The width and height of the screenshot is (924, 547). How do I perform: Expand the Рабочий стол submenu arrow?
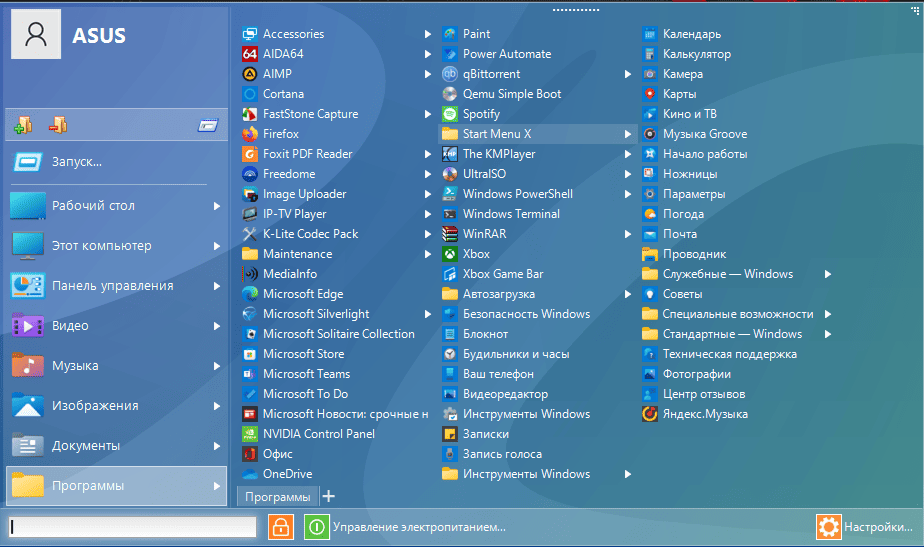(x=217, y=206)
